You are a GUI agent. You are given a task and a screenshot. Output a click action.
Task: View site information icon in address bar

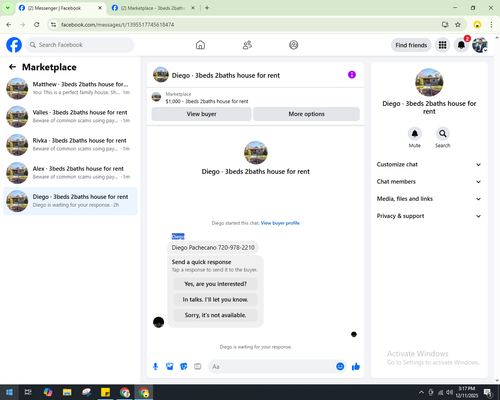point(54,25)
